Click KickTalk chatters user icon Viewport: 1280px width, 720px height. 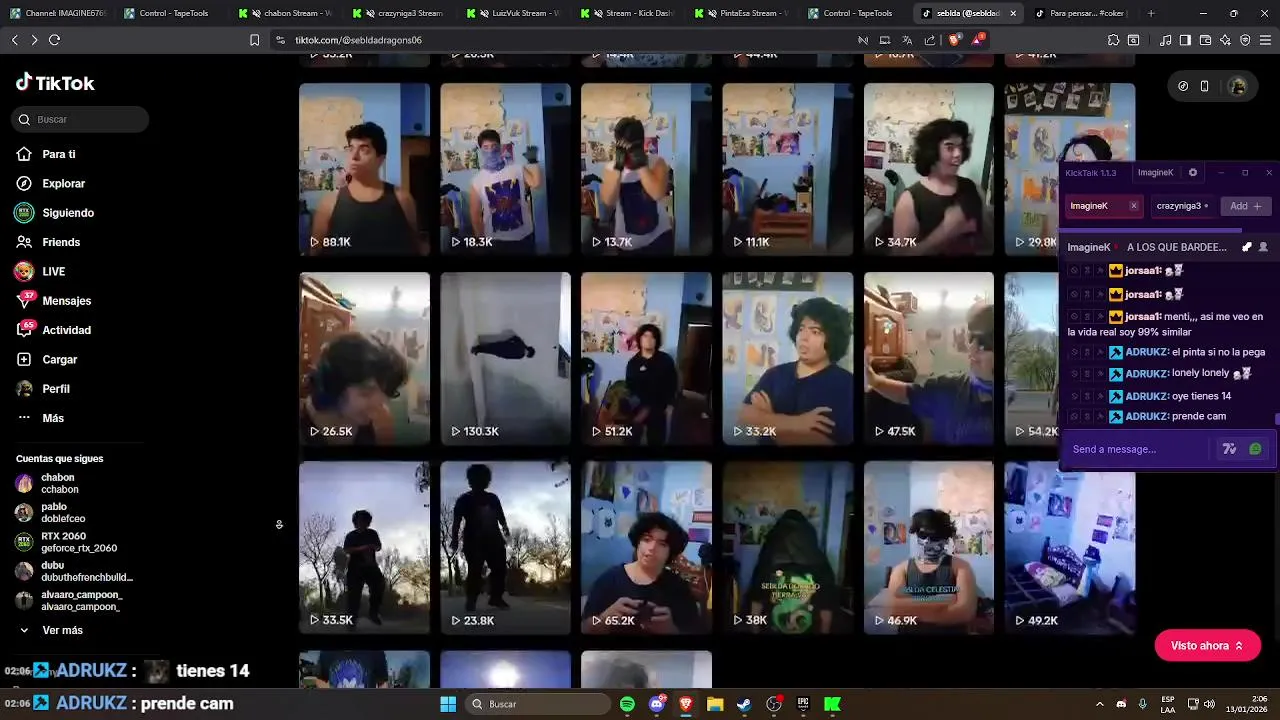pyautogui.click(x=1263, y=247)
